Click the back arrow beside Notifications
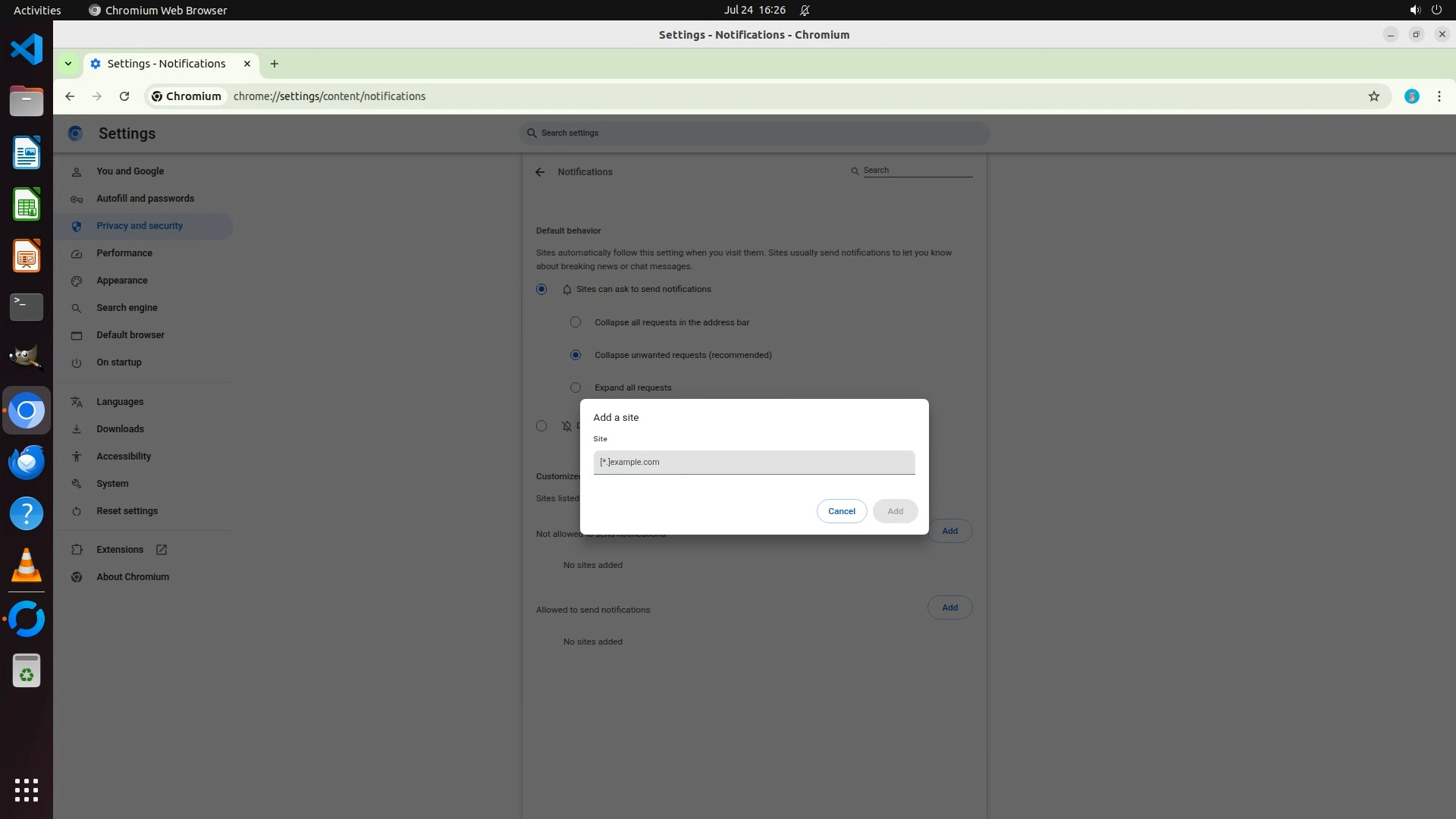This screenshot has height=819, width=1456. [540, 172]
